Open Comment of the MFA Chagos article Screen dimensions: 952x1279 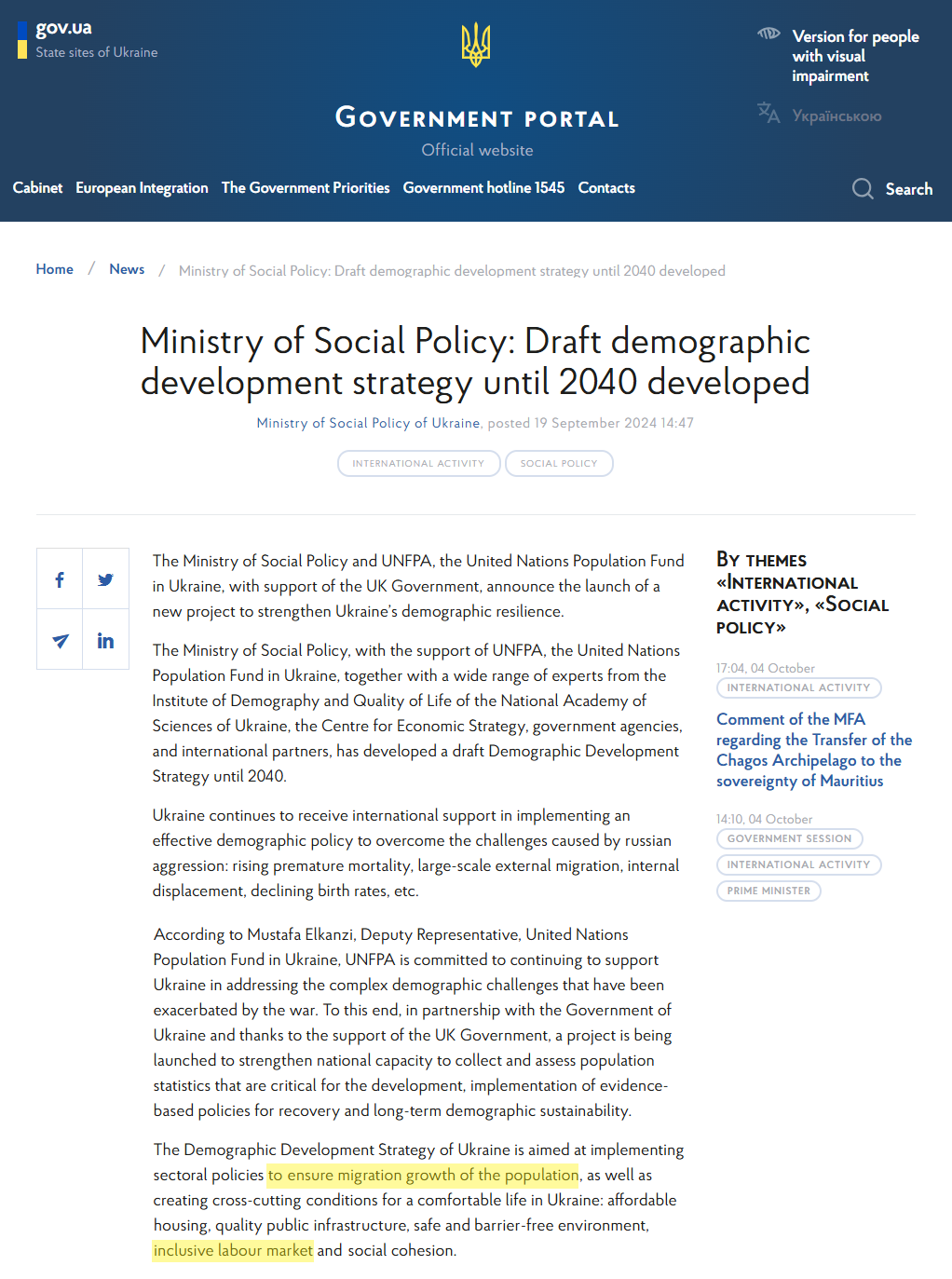pos(814,750)
